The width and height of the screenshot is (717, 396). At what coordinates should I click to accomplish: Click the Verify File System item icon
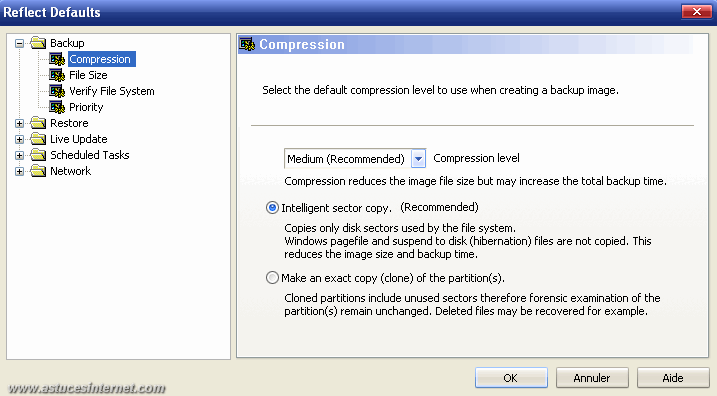point(57,91)
